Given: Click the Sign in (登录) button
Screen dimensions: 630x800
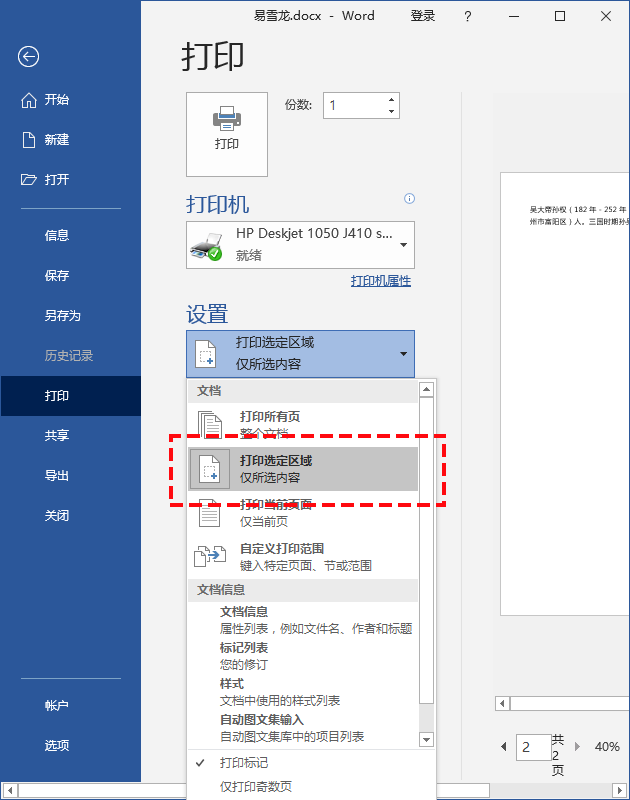Looking at the screenshot, I should point(423,16).
